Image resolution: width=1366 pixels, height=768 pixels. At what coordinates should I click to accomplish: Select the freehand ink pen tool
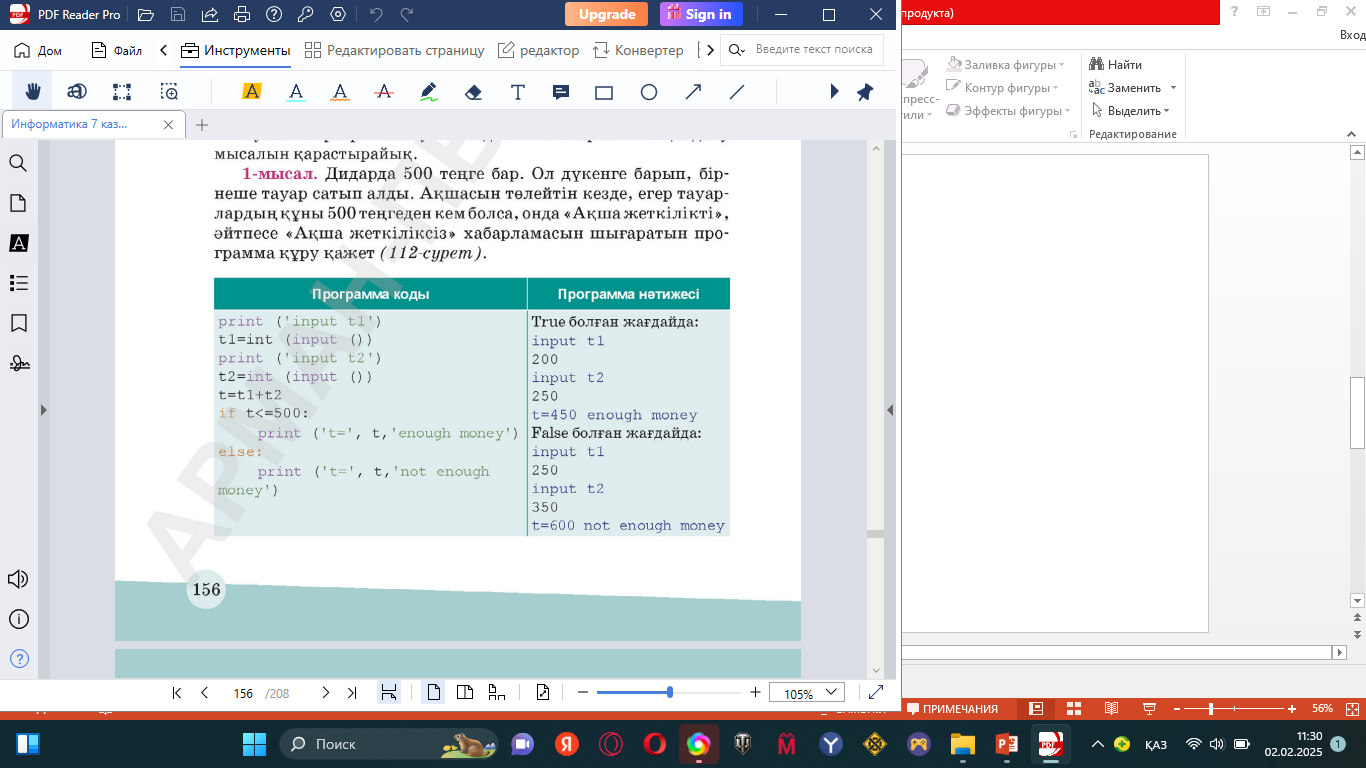[x=429, y=92]
